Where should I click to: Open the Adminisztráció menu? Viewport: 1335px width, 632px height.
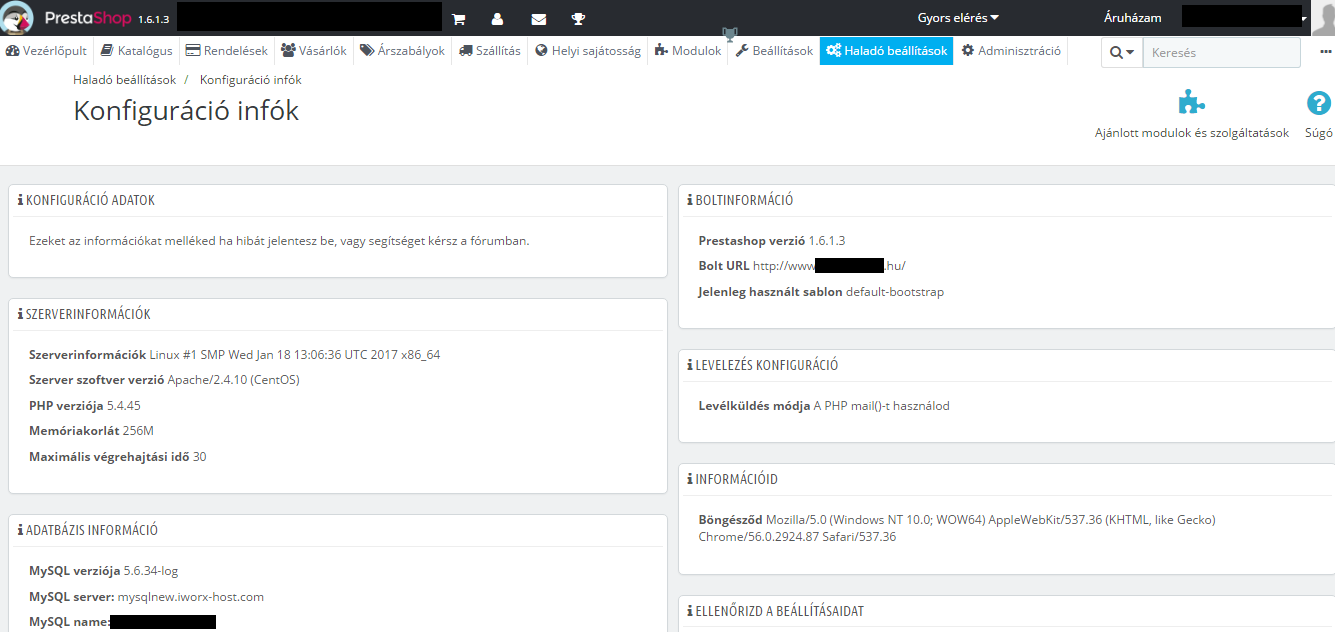coord(1011,51)
